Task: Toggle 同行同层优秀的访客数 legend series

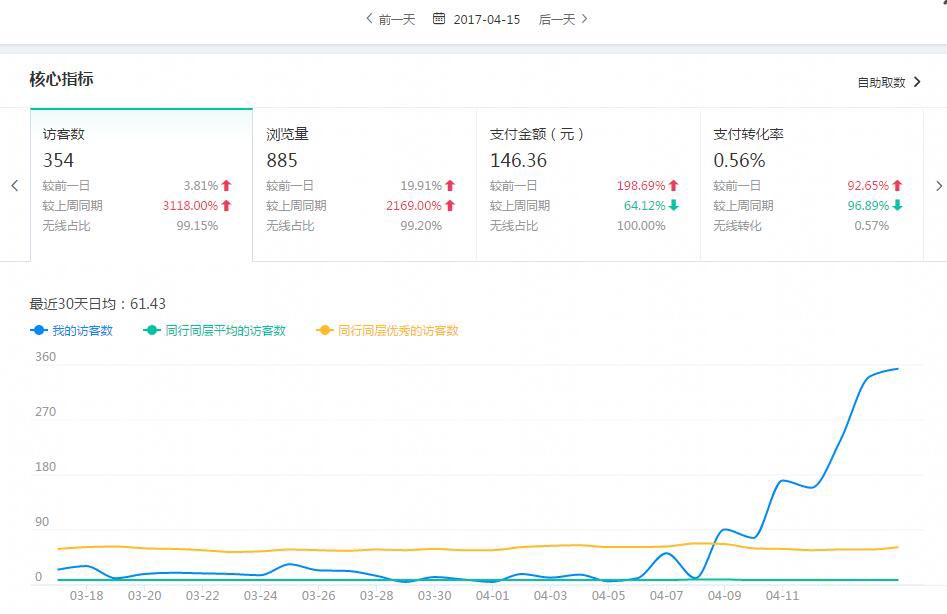Action: coord(387,330)
